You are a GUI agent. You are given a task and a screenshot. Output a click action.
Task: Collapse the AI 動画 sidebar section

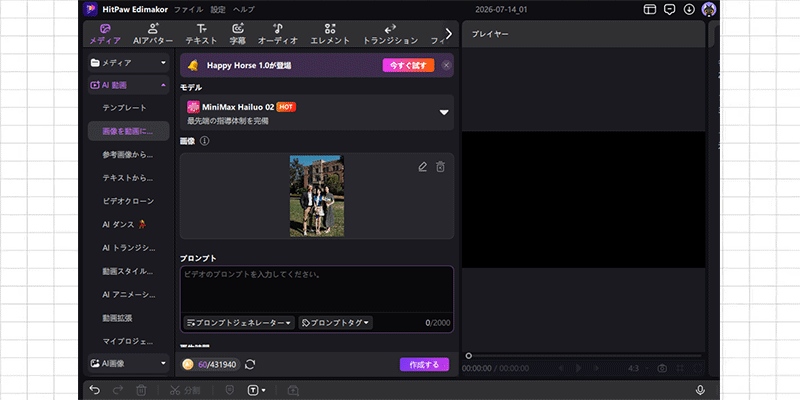(x=129, y=85)
